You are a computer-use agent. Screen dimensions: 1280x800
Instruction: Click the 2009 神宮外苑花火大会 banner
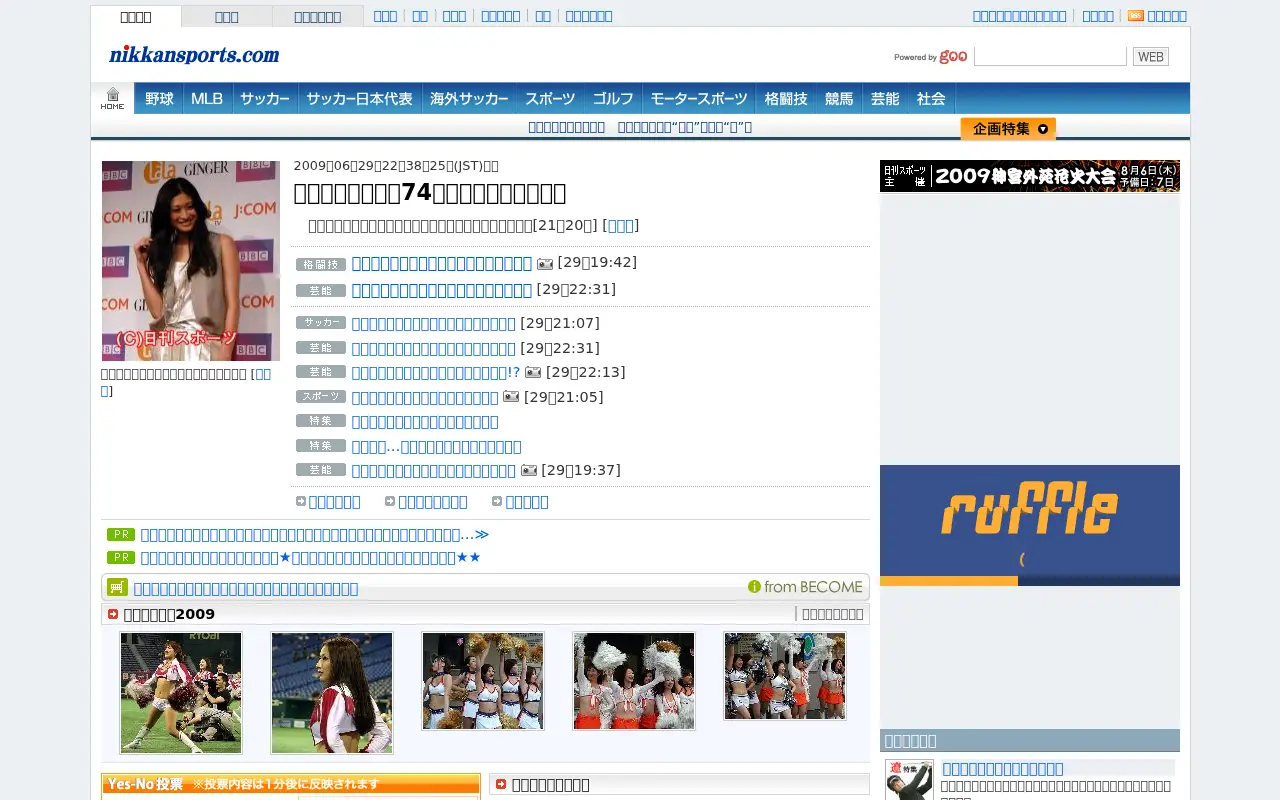point(1030,176)
